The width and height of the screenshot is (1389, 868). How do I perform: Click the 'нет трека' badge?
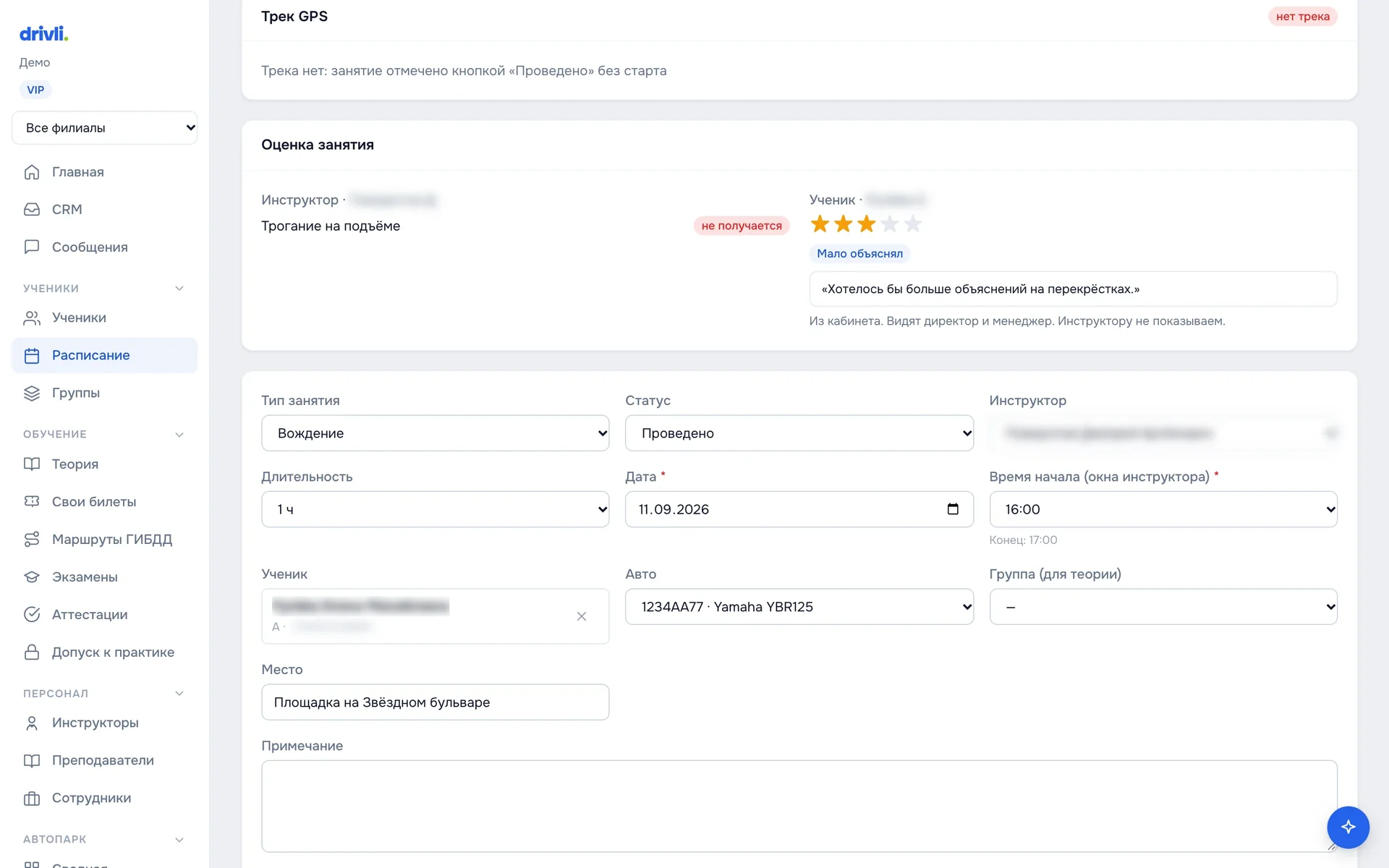1302,17
